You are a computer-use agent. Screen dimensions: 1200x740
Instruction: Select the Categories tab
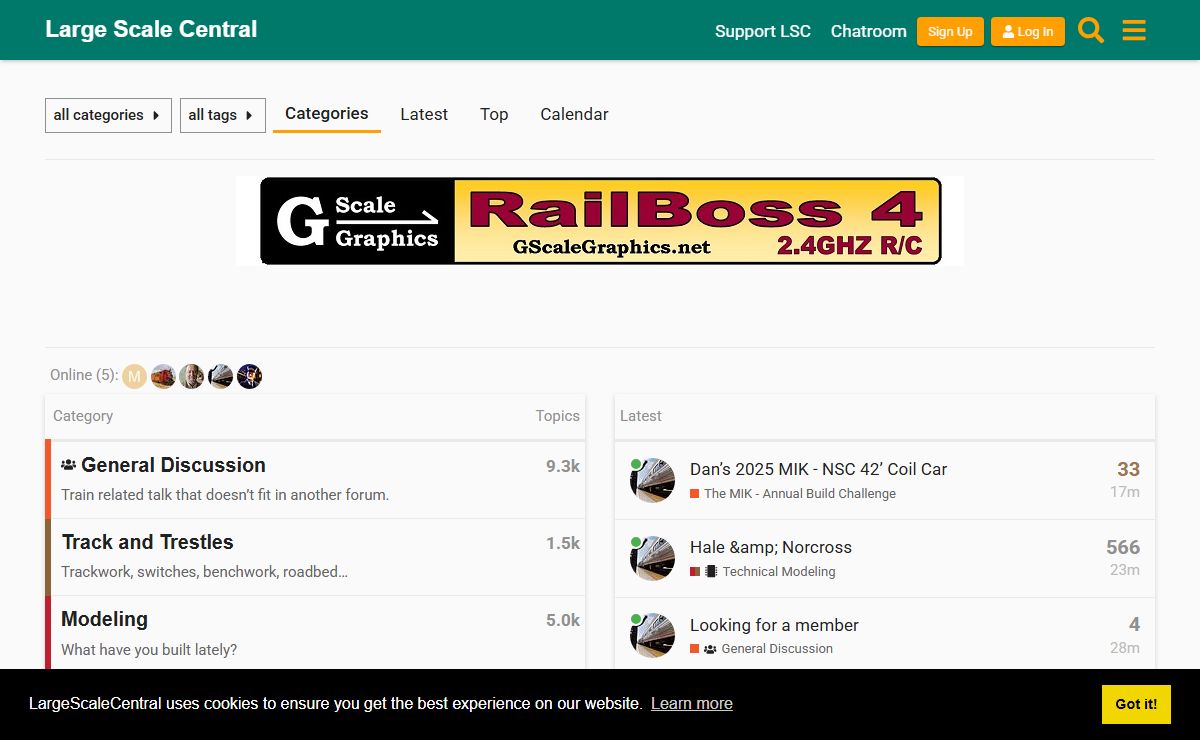click(327, 114)
